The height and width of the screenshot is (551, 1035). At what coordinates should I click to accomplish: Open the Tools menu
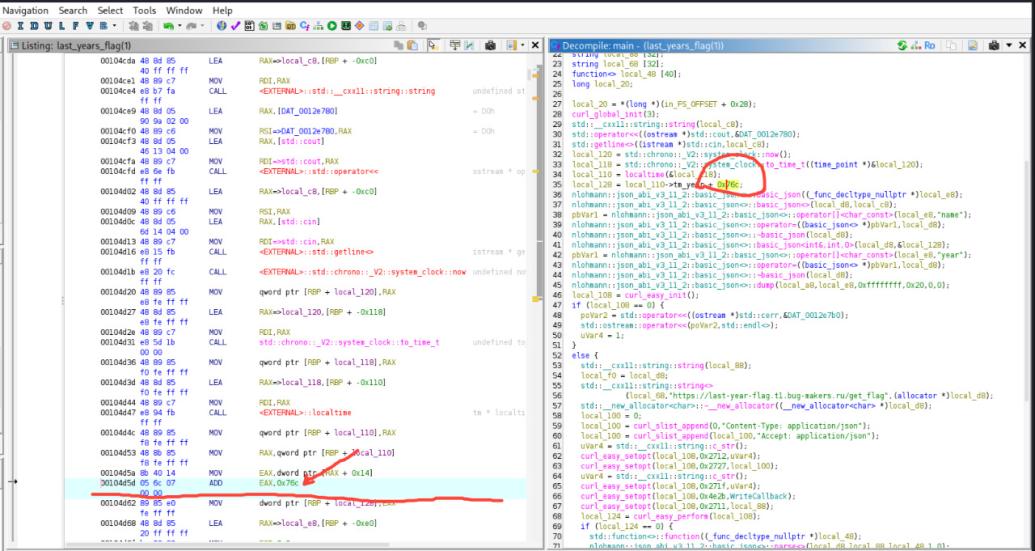point(145,11)
